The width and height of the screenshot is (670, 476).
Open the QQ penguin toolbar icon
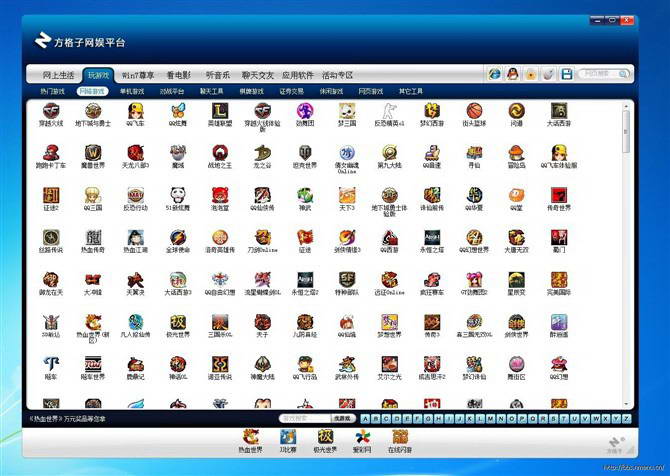click(x=513, y=74)
